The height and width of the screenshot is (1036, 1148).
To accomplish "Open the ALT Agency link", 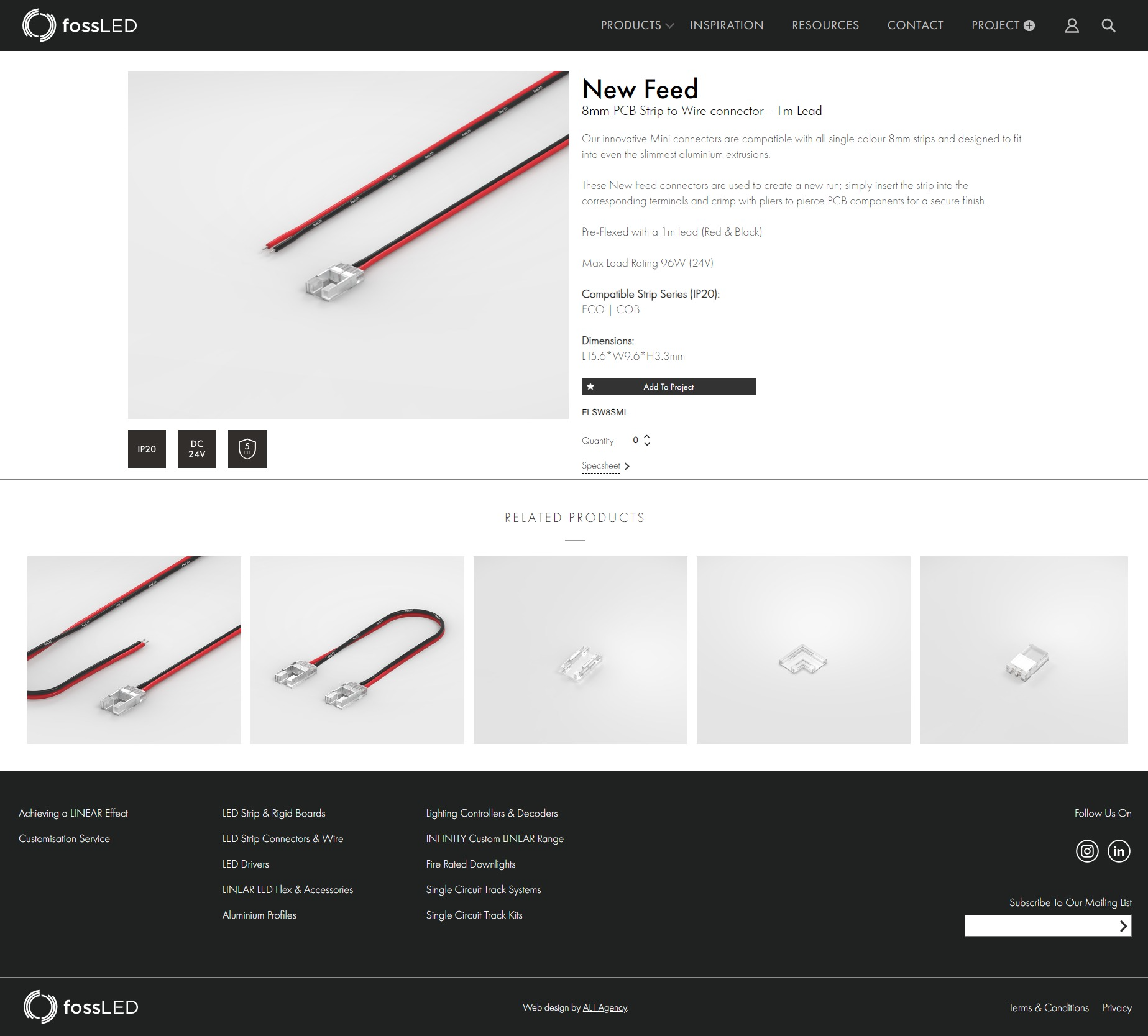I will point(605,1007).
